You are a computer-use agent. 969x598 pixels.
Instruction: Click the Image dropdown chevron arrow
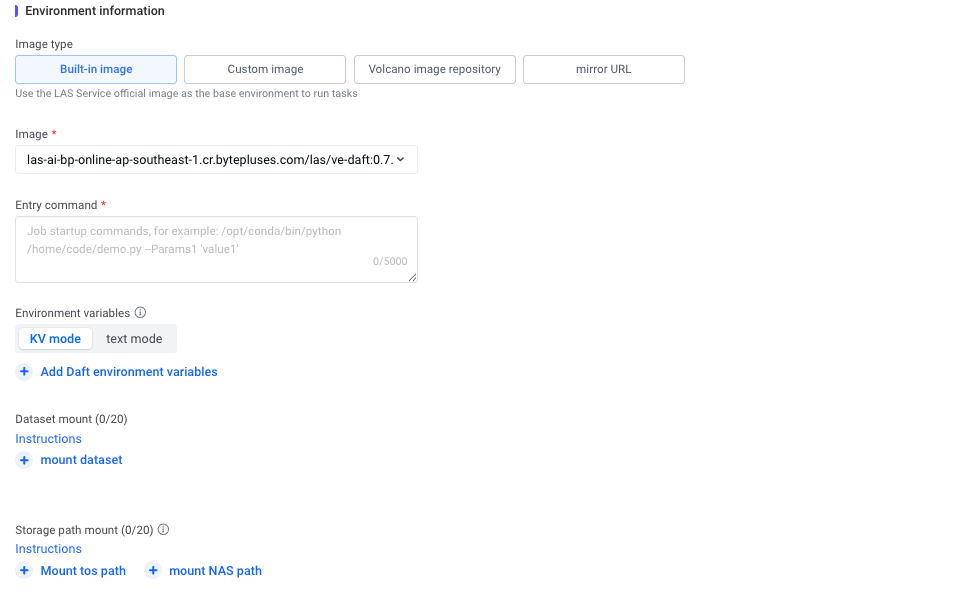click(x=401, y=160)
